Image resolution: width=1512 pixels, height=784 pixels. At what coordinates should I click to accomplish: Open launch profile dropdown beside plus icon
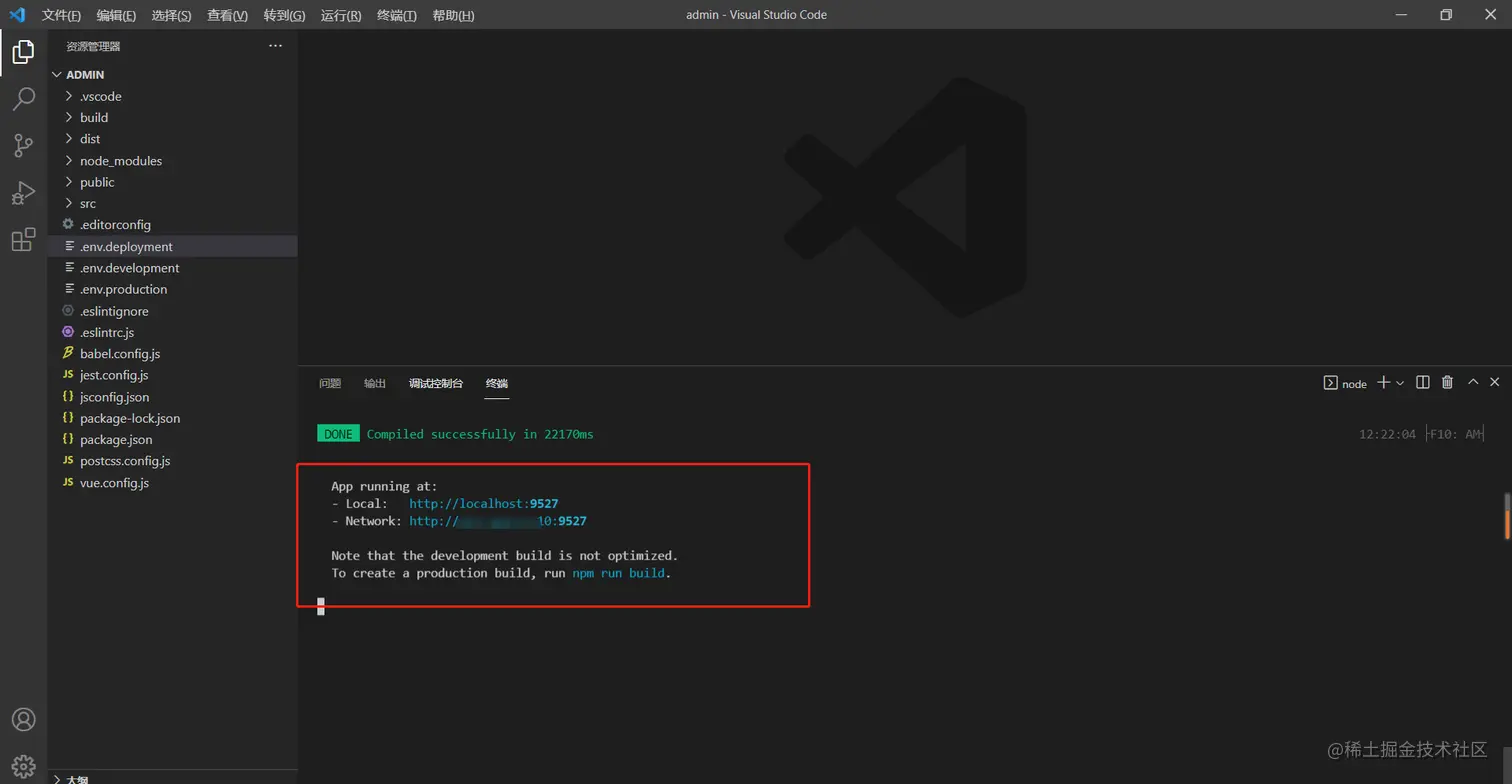click(1400, 383)
